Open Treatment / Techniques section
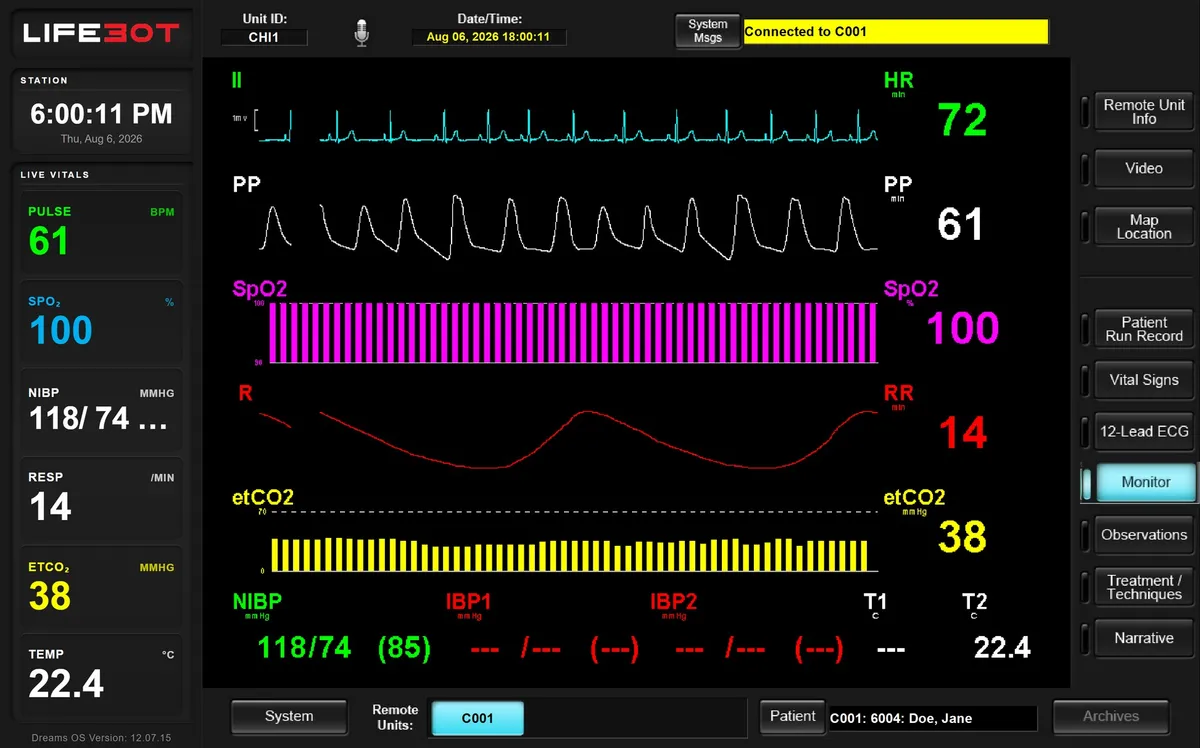Screen dimensions: 1200x748 coord(1144,587)
